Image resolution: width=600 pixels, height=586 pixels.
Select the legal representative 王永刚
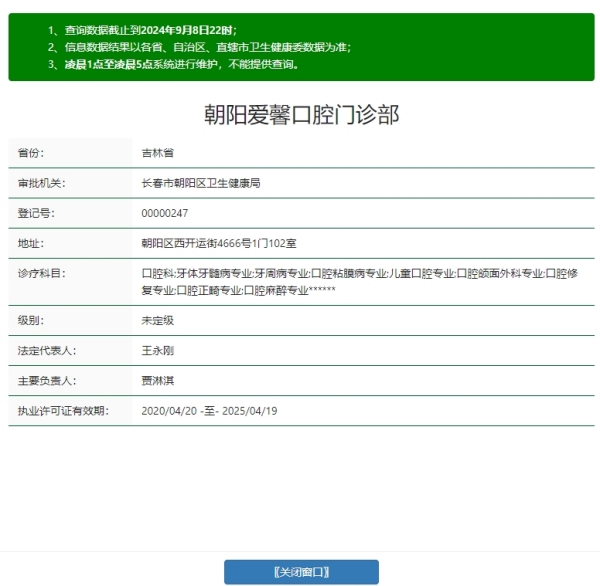tap(158, 350)
